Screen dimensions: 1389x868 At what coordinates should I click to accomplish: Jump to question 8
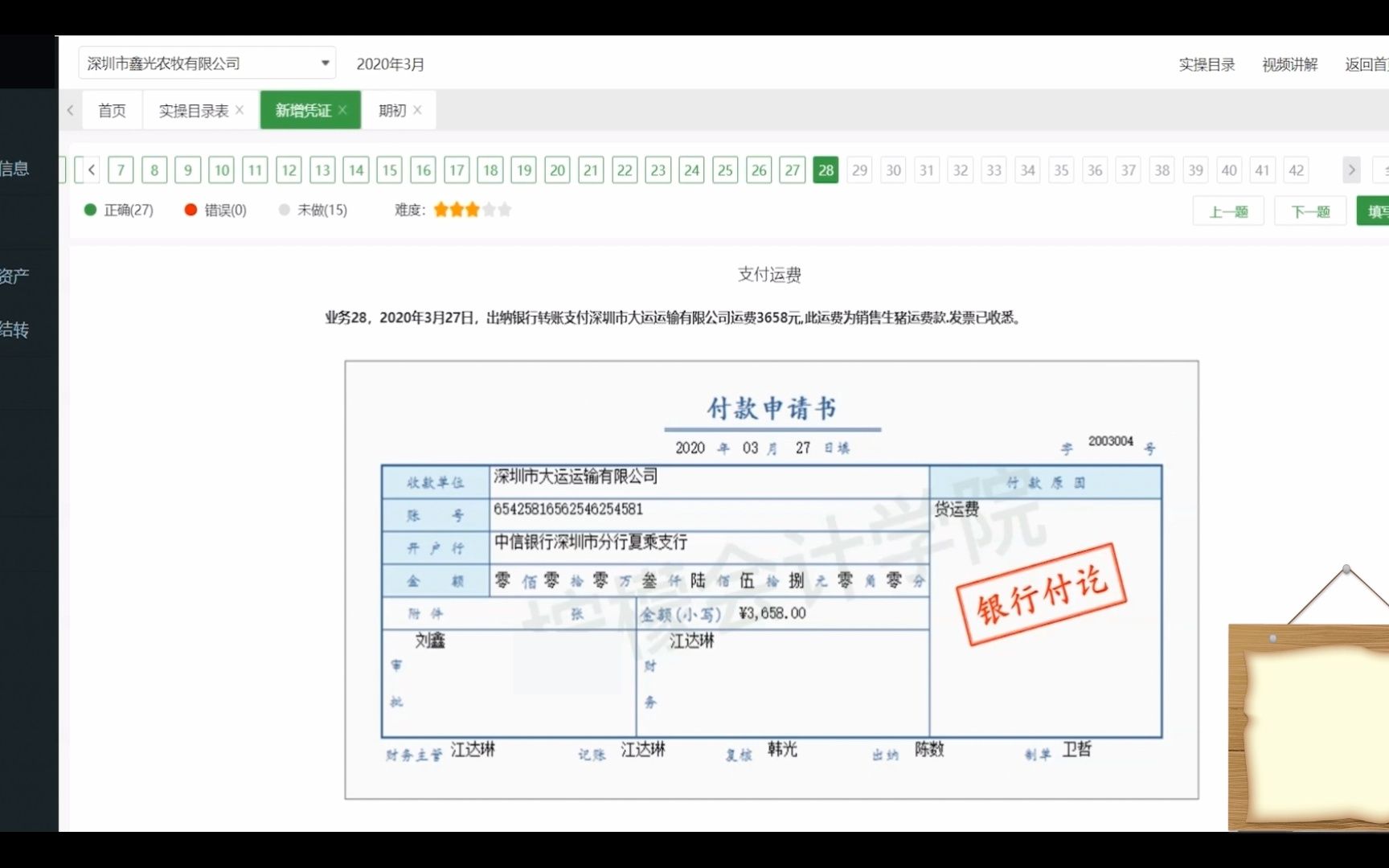pos(154,170)
